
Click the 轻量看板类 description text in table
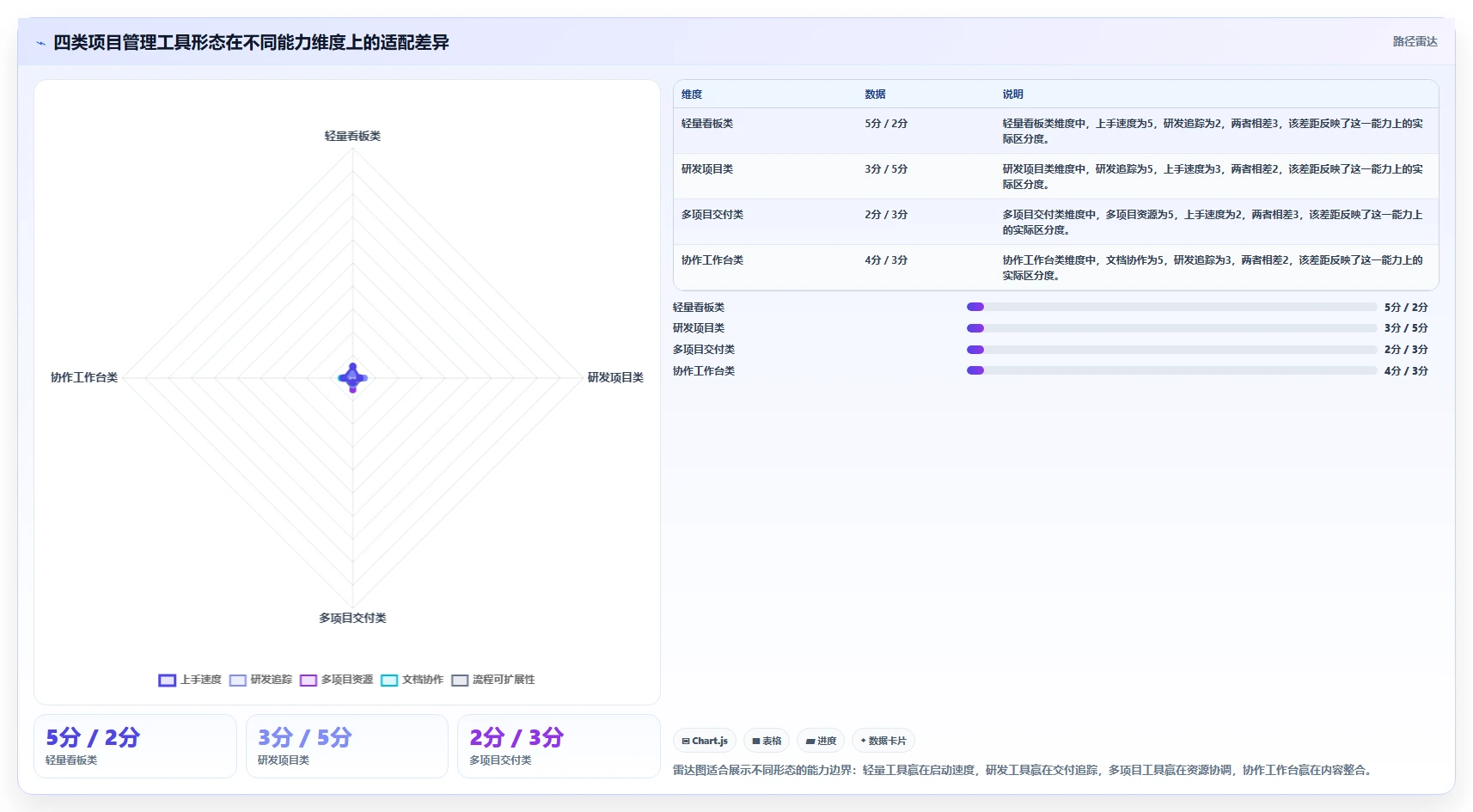point(1213,131)
